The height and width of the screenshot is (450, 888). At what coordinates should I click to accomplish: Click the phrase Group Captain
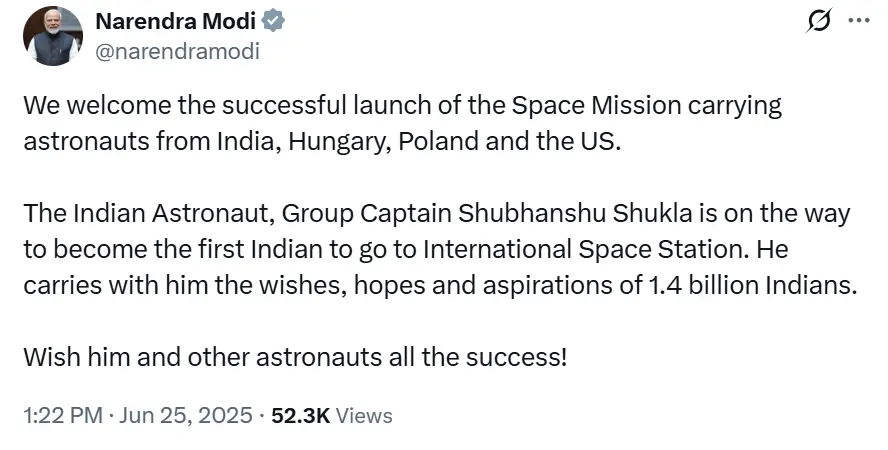(346, 215)
